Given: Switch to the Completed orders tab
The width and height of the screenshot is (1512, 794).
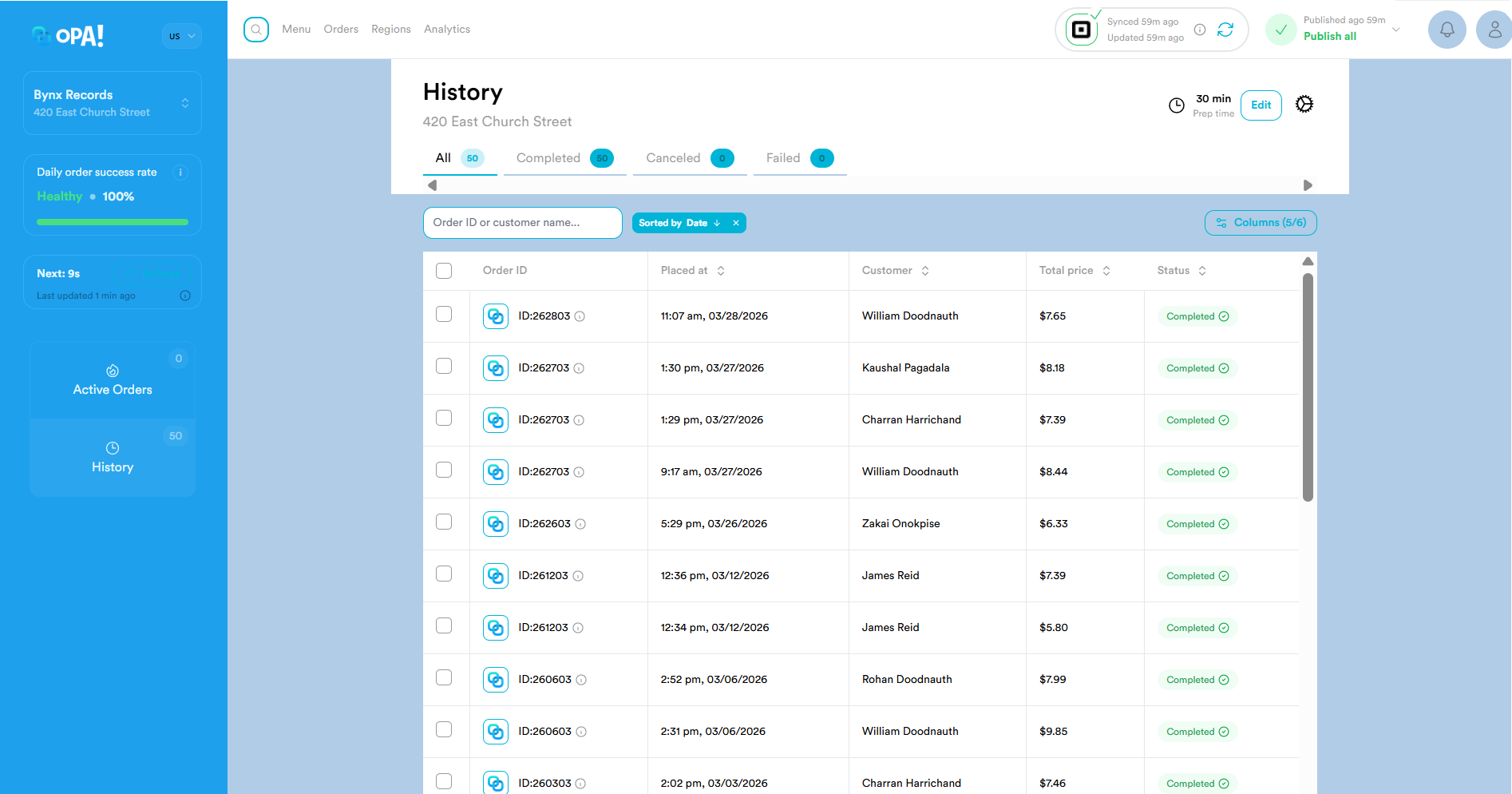Looking at the screenshot, I should click(548, 157).
